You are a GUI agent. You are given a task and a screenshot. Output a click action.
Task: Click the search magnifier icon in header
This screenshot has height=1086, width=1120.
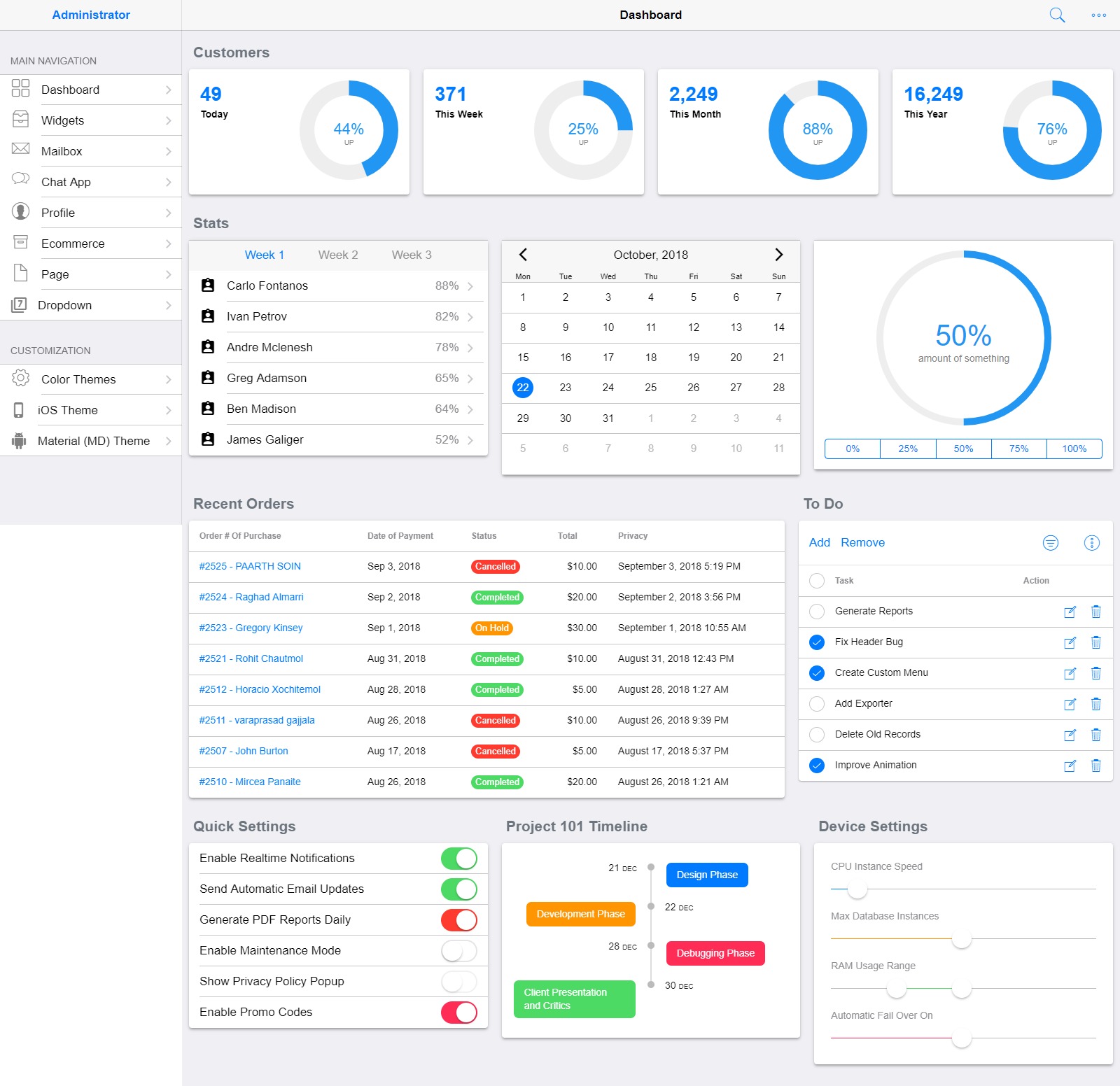click(1057, 15)
